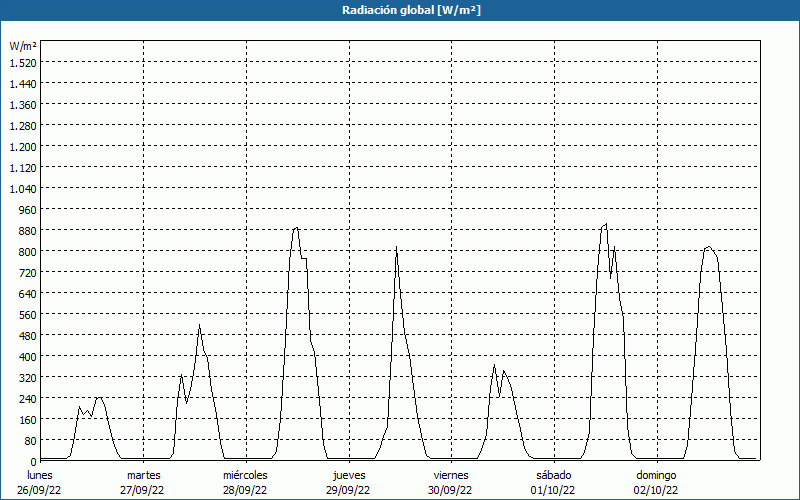Click the 'viernes' day label
The width and height of the screenshot is (800, 500).
click(x=451, y=476)
